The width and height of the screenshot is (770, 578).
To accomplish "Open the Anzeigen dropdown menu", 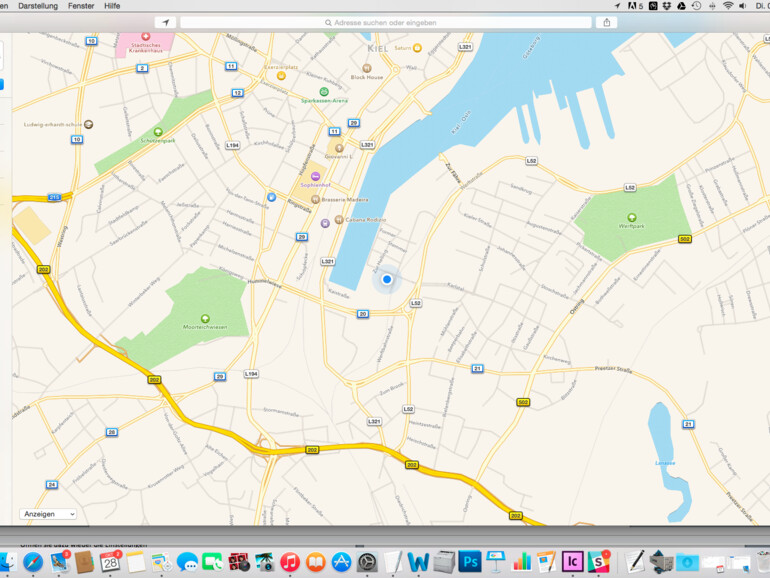I will pyautogui.click(x=48, y=514).
